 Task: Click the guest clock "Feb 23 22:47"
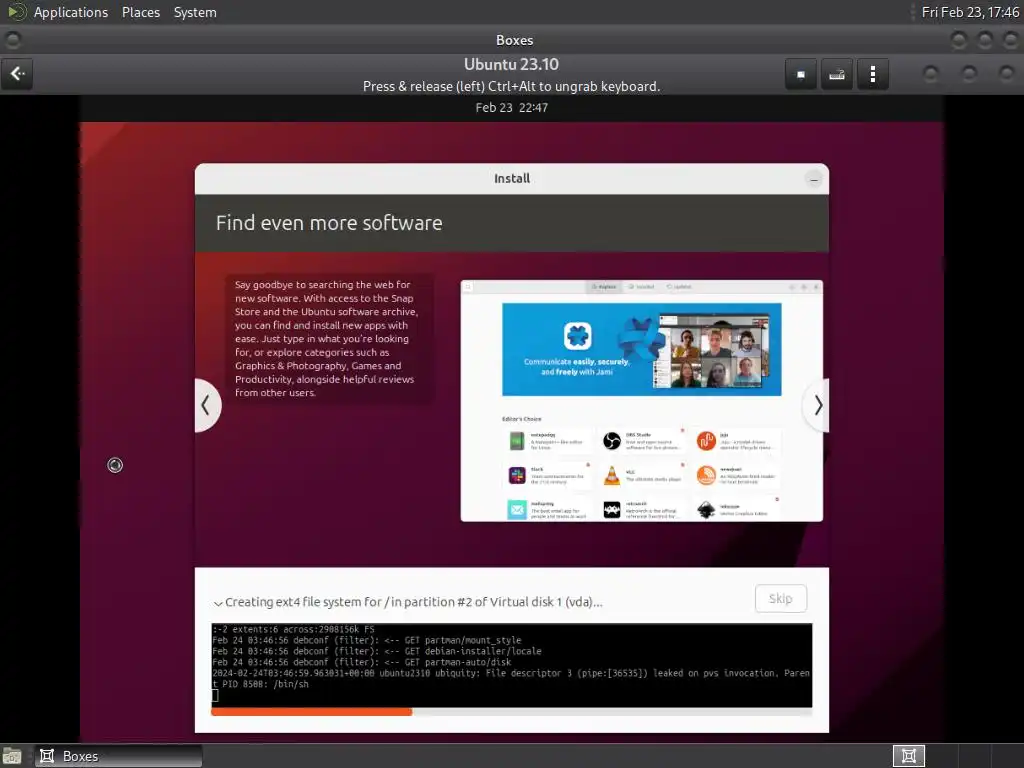tap(511, 108)
